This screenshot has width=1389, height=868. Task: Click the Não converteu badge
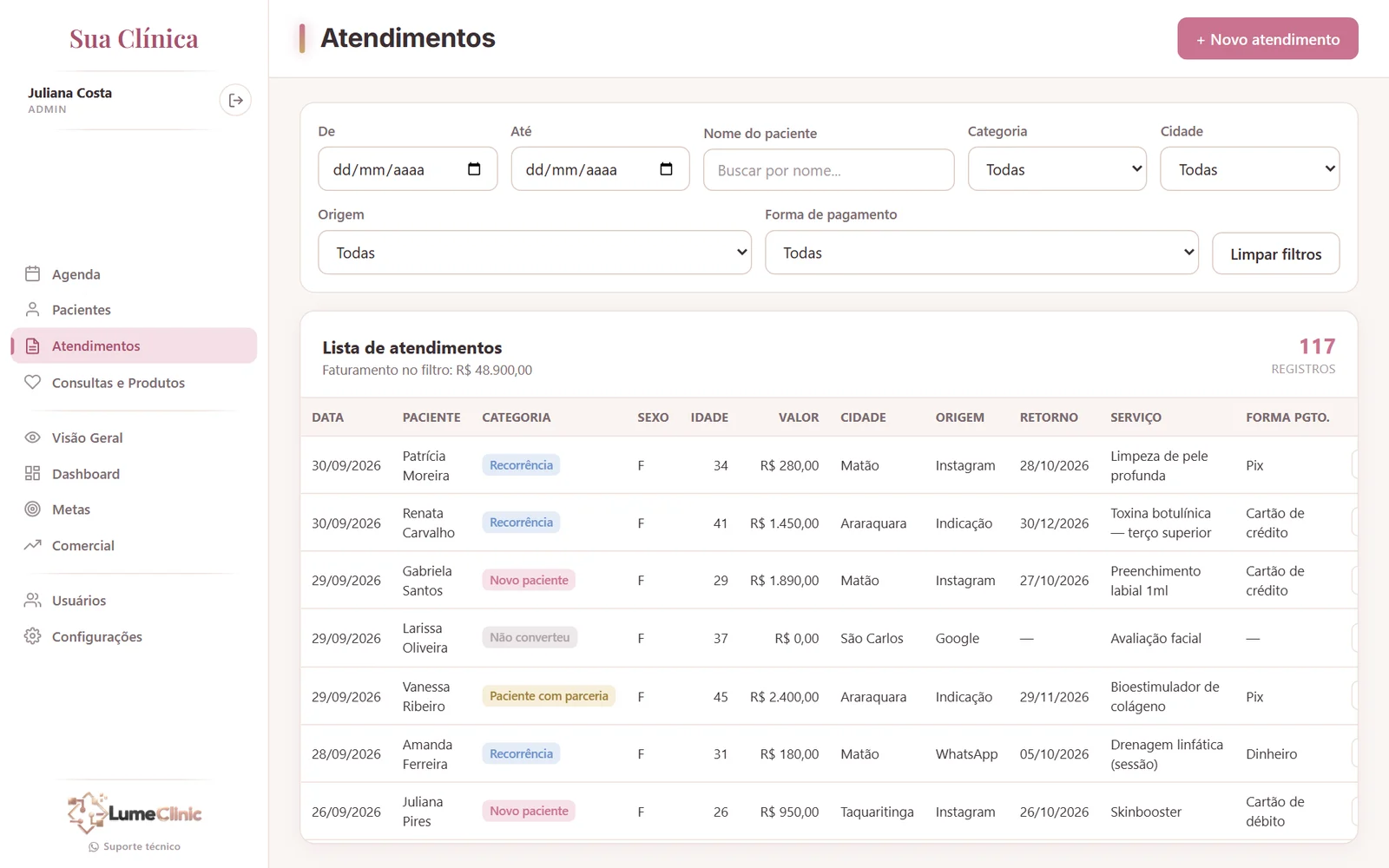(x=530, y=637)
